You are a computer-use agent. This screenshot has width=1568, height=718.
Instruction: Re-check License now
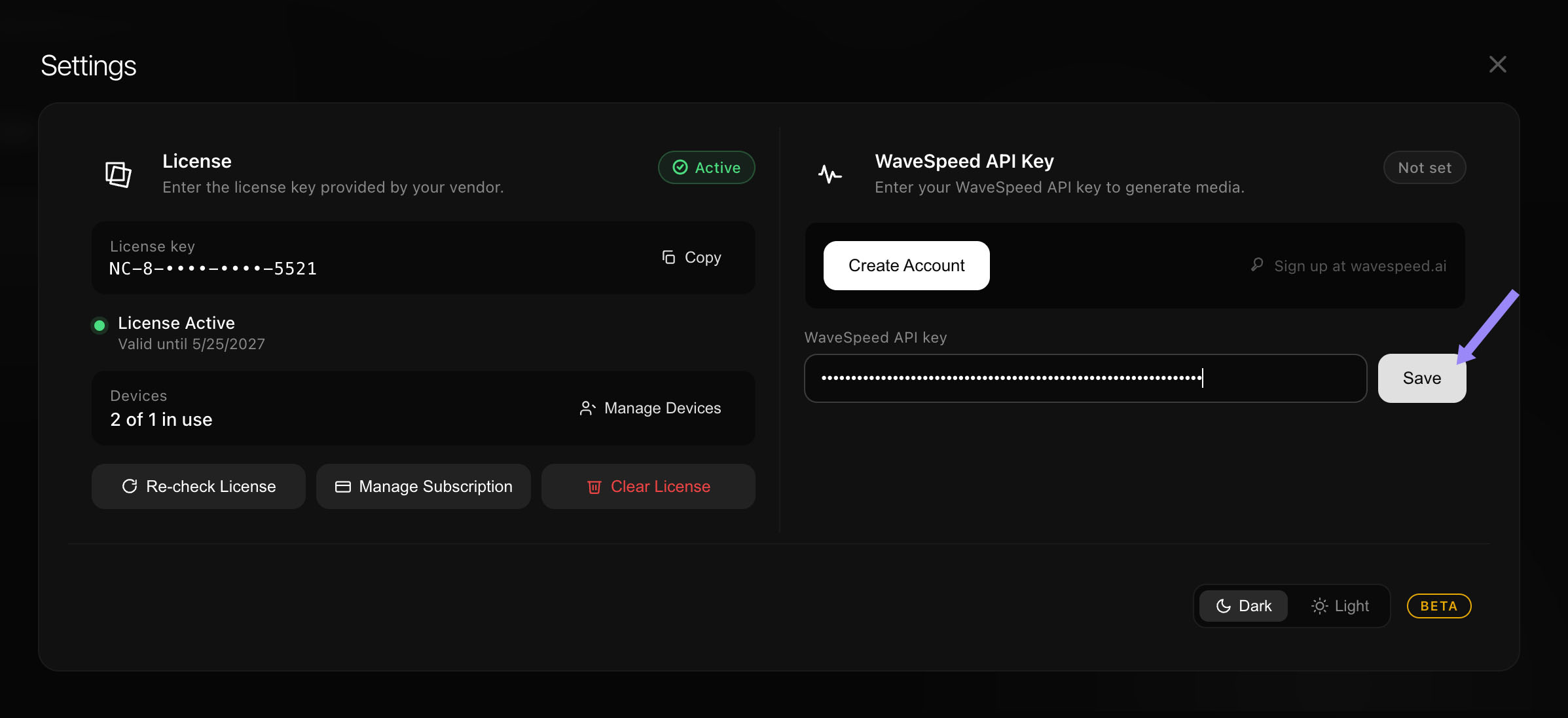[198, 486]
